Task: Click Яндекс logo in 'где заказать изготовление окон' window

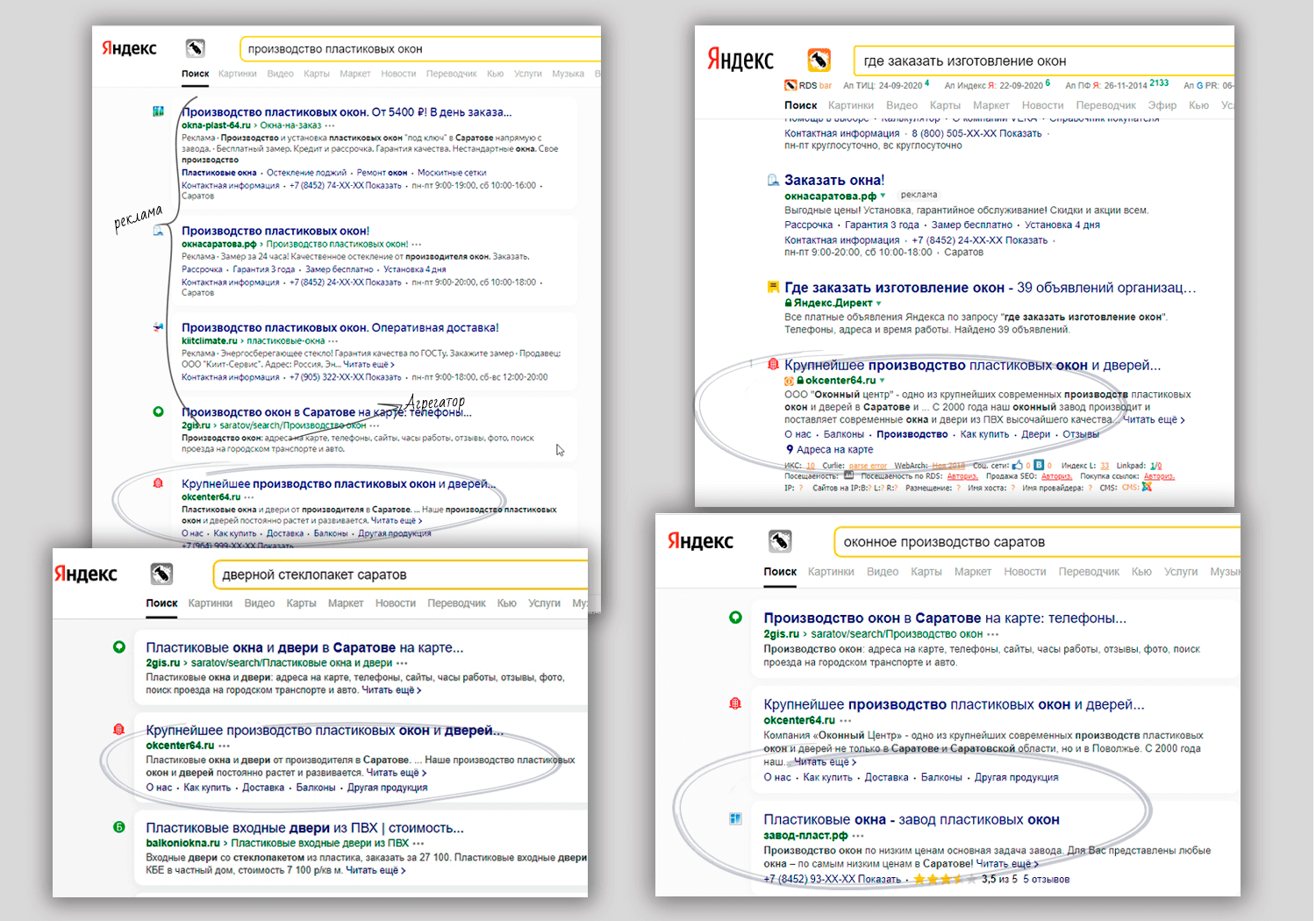Action: coord(740,60)
